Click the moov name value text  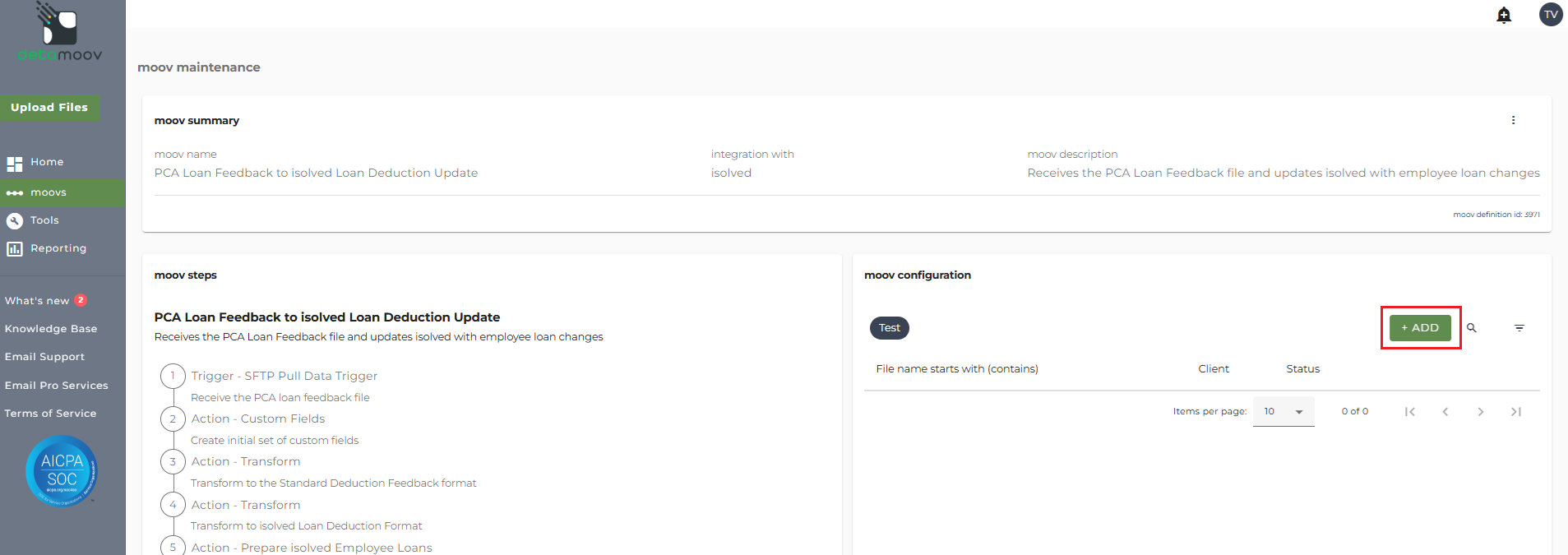(x=316, y=173)
